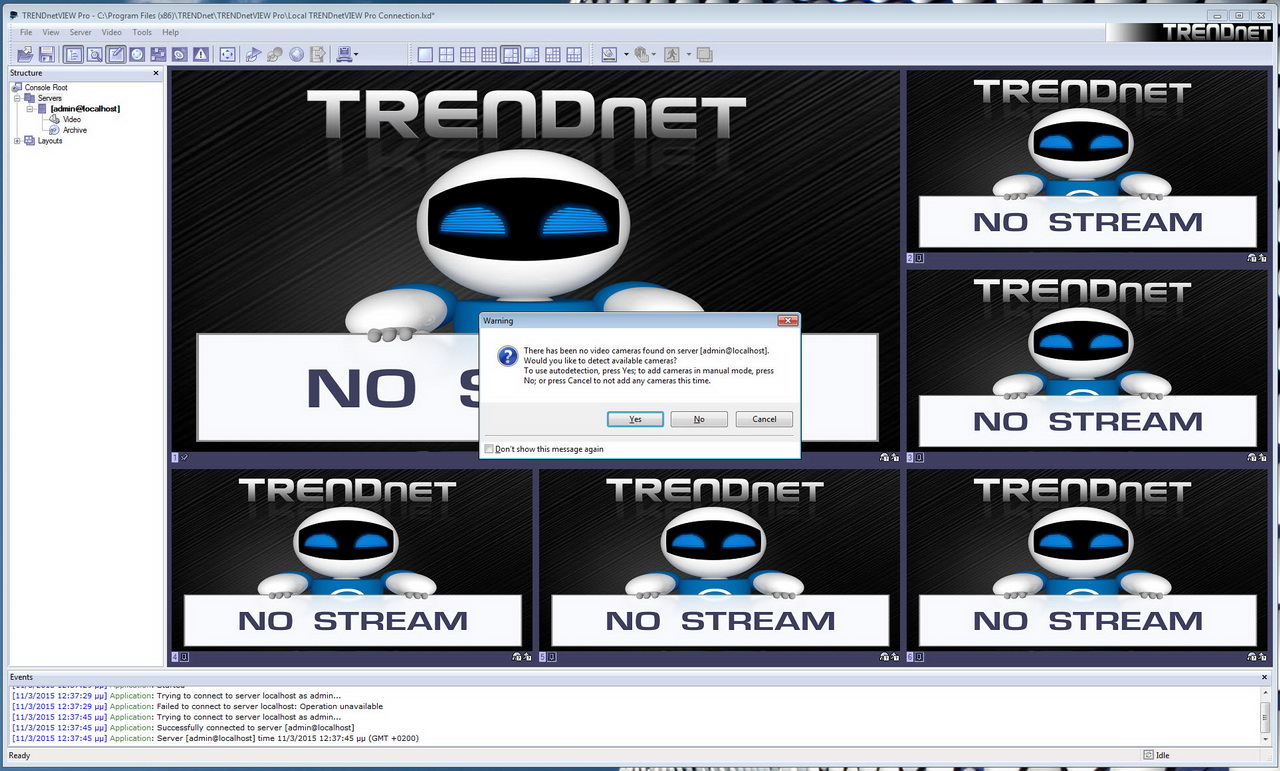Close the Warning dialog with X
This screenshot has width=1280, height=771.
click(x=788, y=321)
